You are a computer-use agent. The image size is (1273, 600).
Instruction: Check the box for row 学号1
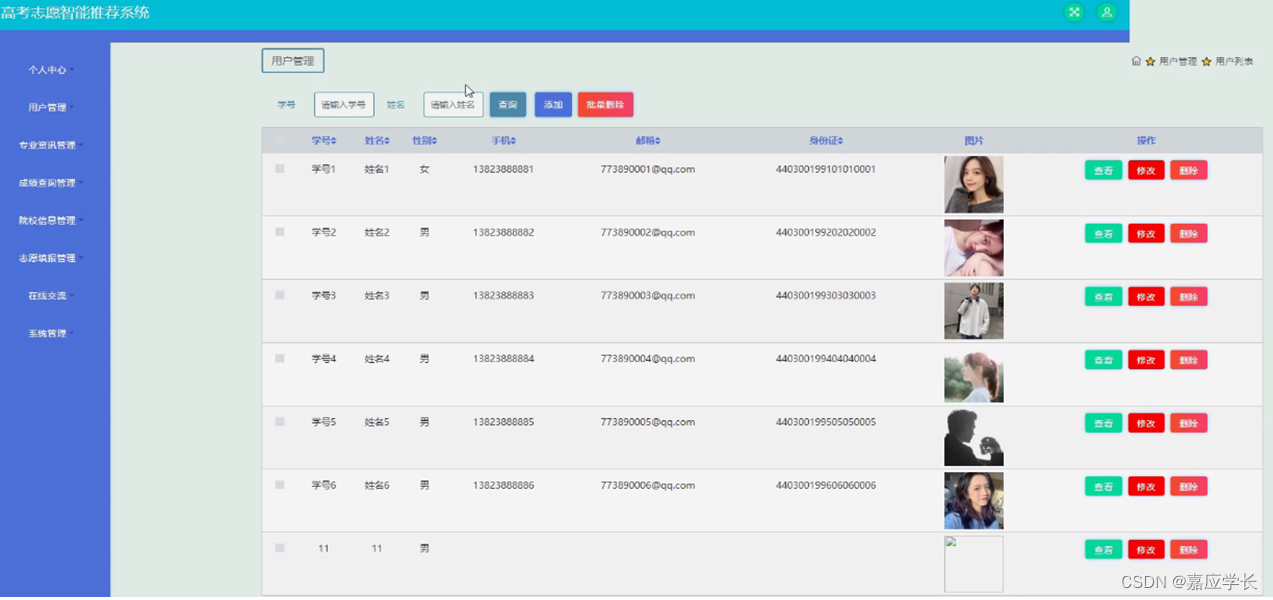coord(280,169)
